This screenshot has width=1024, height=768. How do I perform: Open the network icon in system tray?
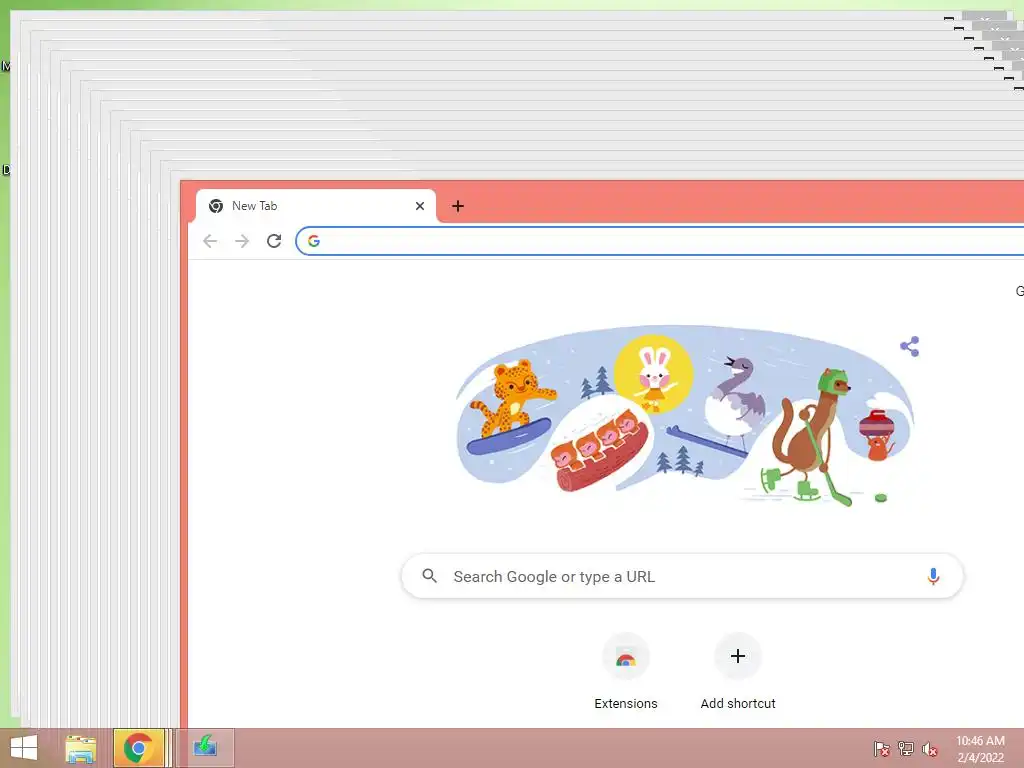(x=906, y=748)
